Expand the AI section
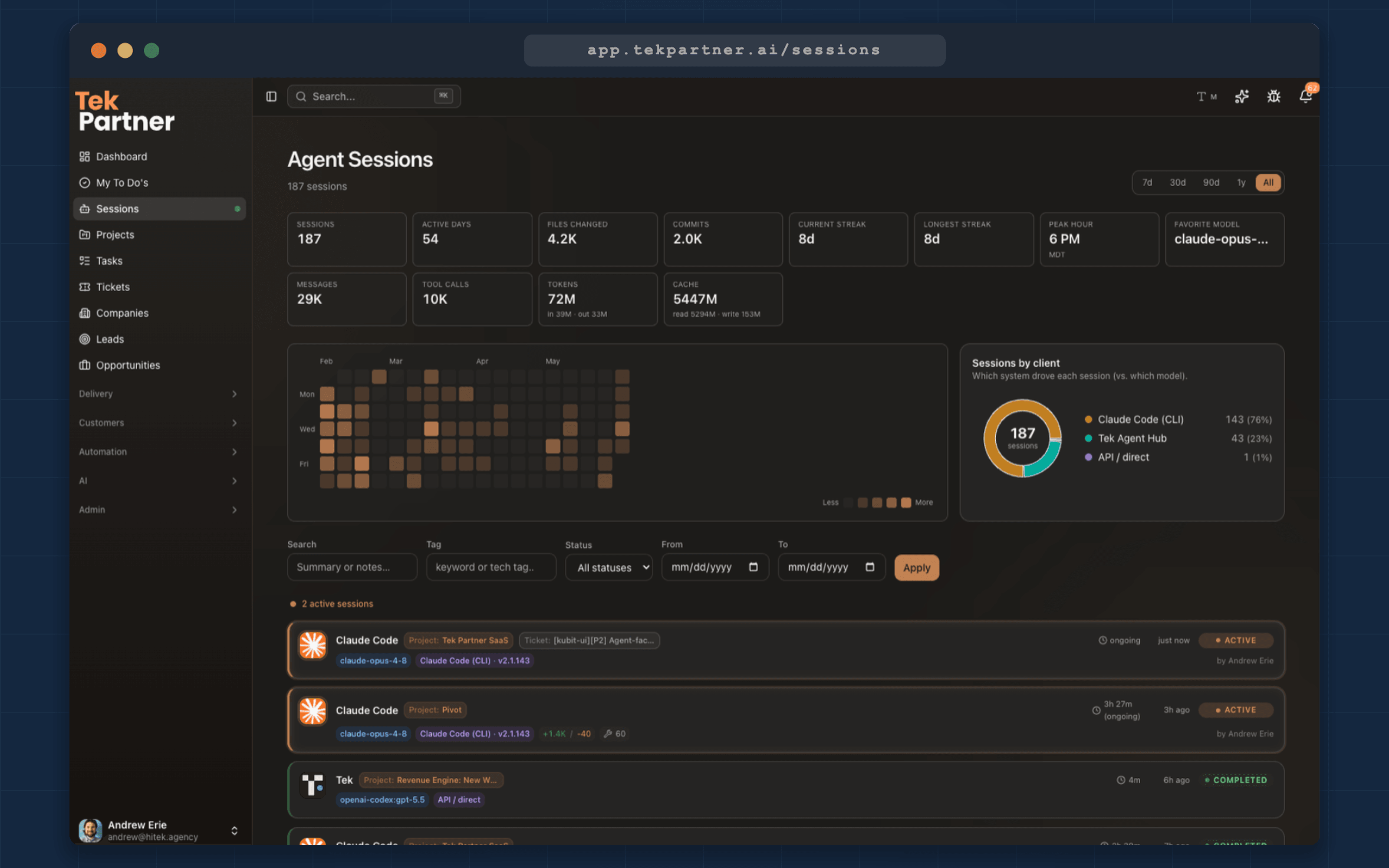 pyautogui.click(x=158, y=481)
